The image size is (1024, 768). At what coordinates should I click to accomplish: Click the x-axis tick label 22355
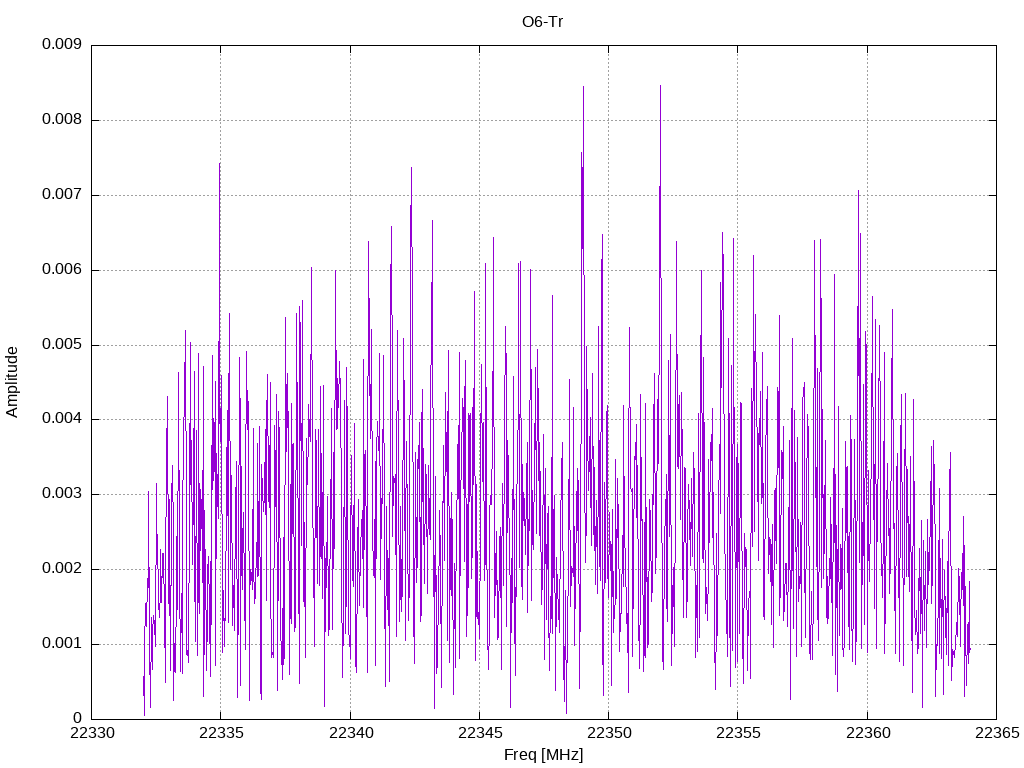click(x=739, y=733)
